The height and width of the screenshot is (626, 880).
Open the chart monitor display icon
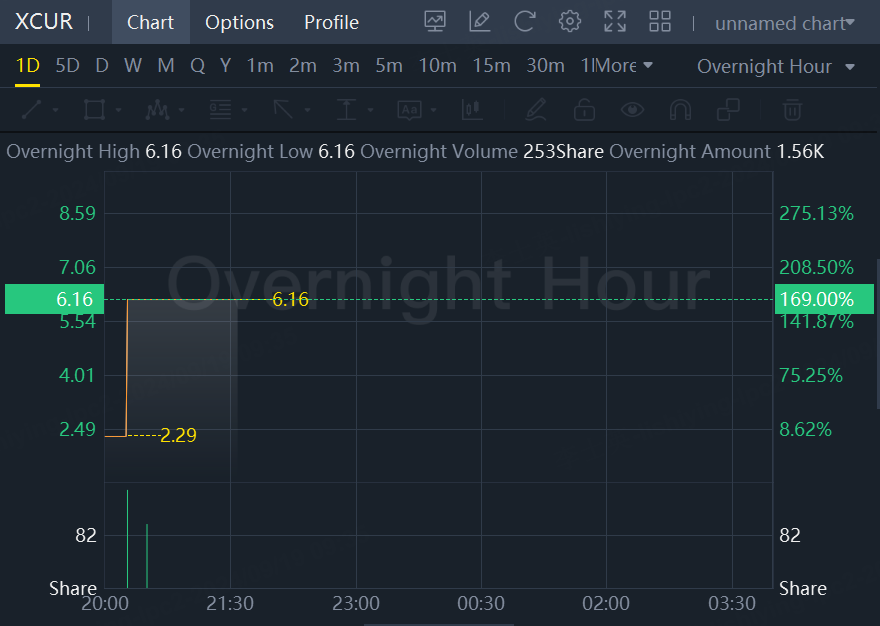click(435, 22)
